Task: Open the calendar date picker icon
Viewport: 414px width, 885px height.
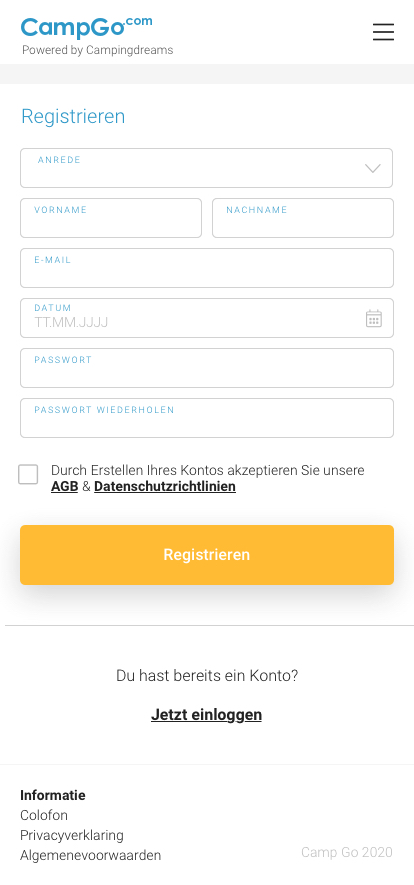Action: click(373, 318)
